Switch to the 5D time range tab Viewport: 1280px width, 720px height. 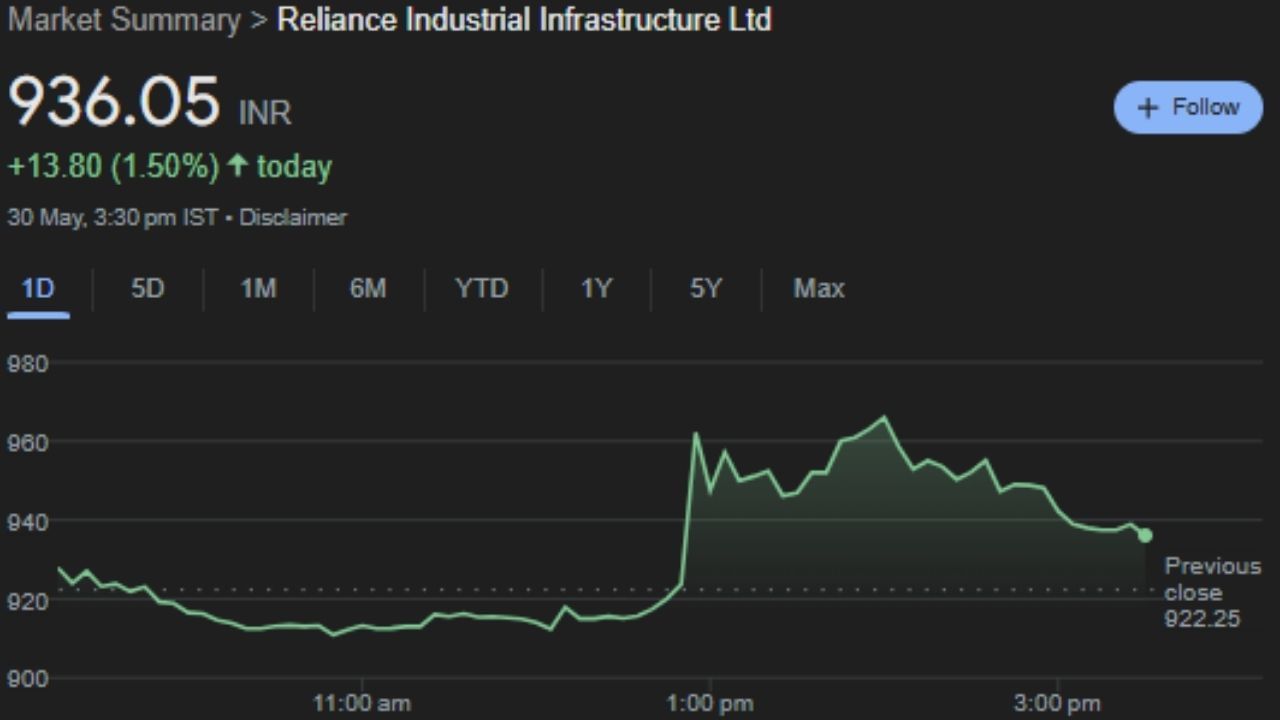point(147,289)
